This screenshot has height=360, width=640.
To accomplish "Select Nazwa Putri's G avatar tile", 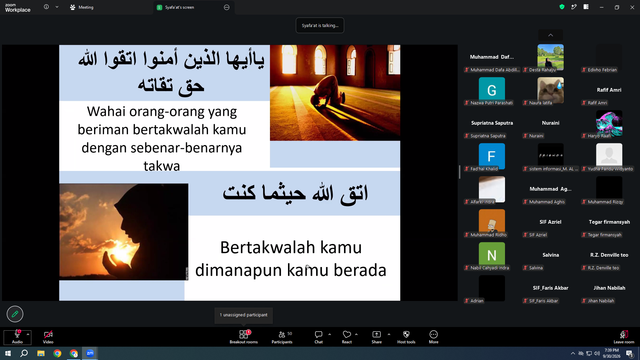I will [x=492, y=90].
